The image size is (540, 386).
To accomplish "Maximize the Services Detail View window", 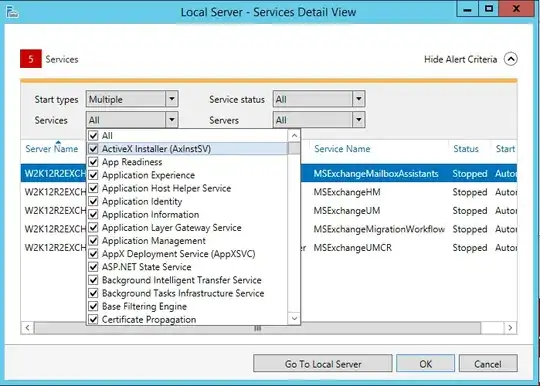I will (x=488, y=9).
